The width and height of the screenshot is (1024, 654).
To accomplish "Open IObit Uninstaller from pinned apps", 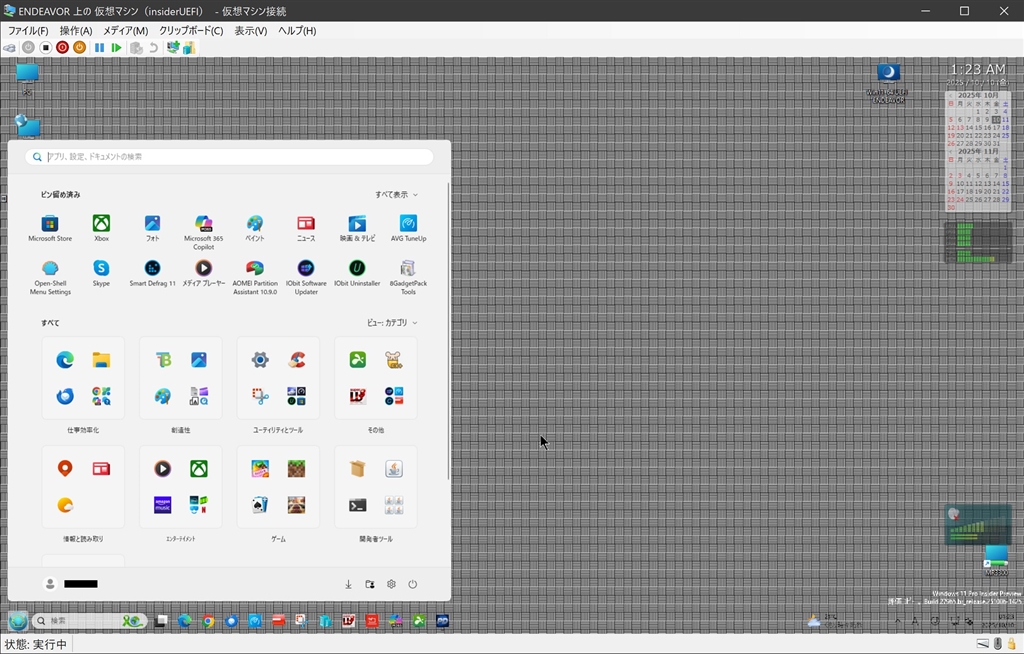I will tap(357, 269).
